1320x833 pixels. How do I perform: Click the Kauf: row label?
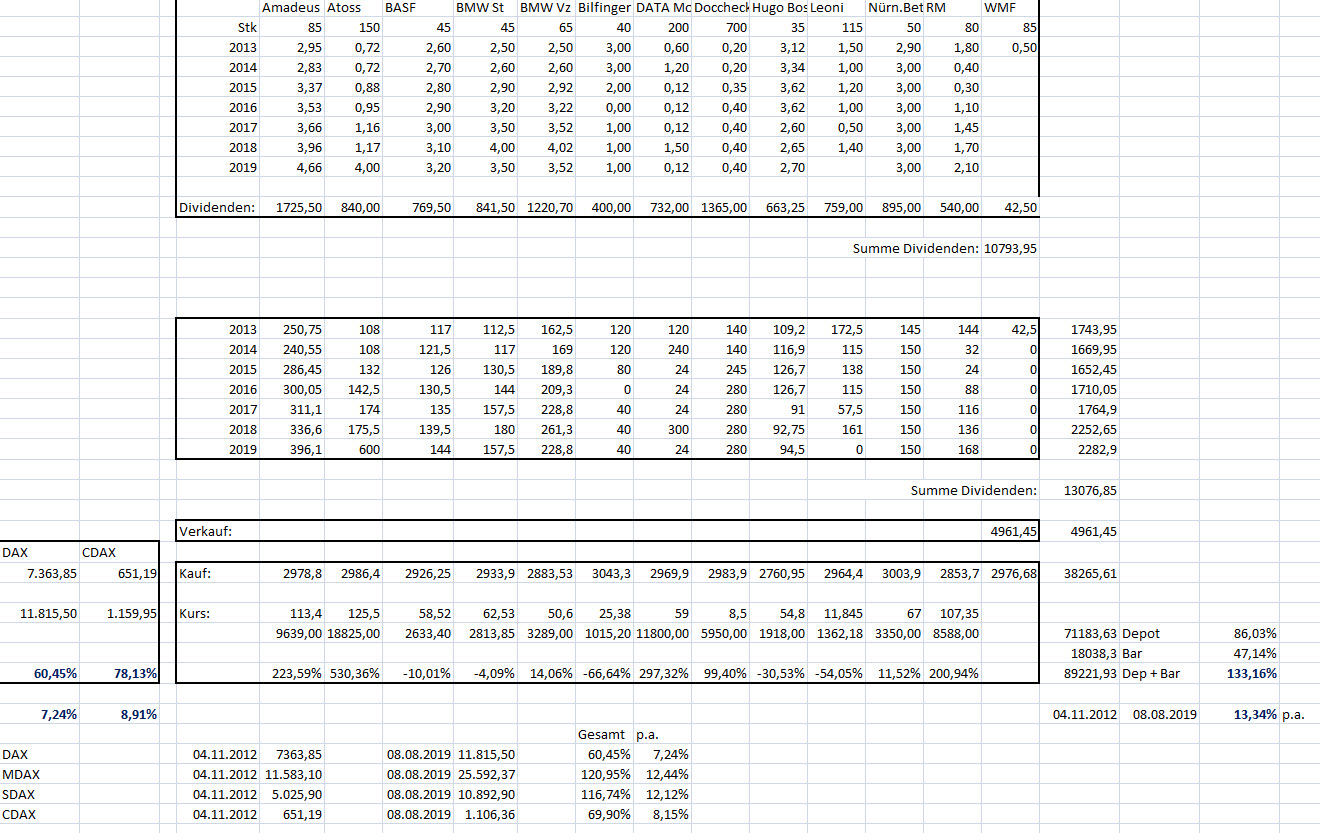point(196,574)
